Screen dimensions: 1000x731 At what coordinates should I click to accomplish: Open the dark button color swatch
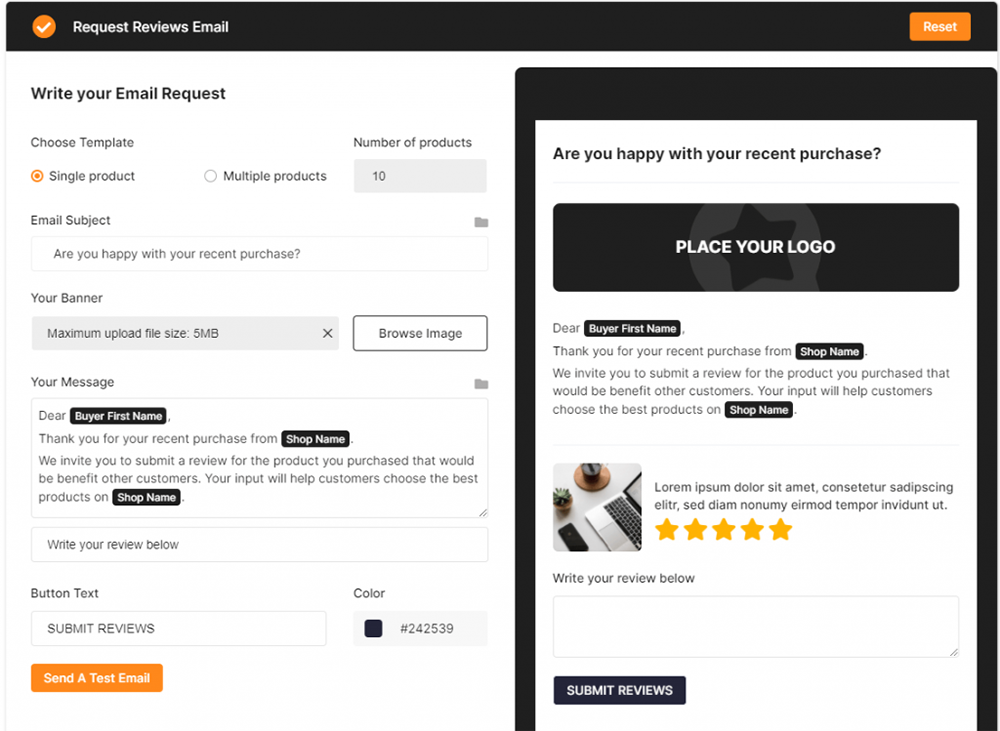pyautogui.click(x=373, y=628)
